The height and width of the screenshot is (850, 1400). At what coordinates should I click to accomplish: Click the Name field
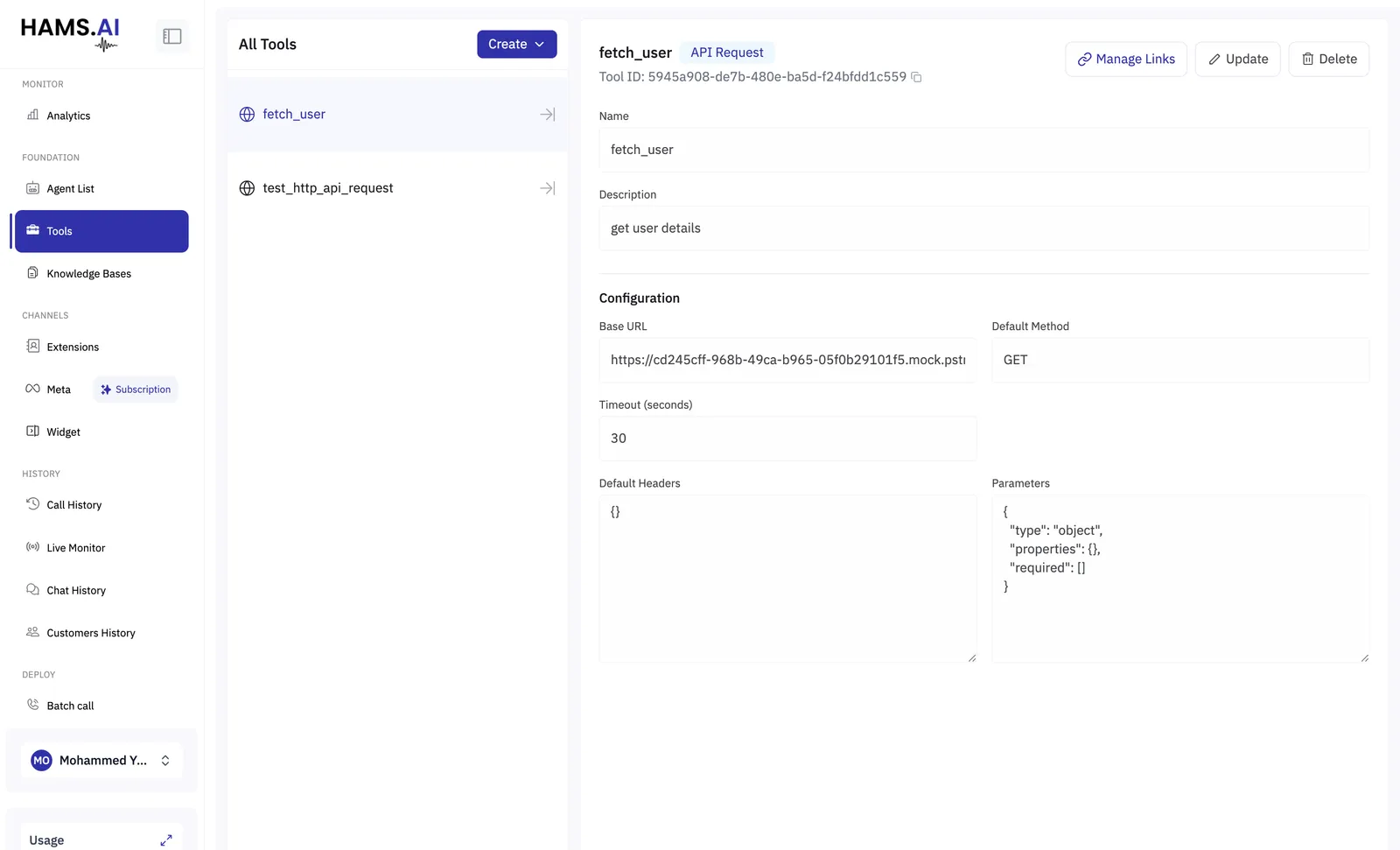pos(984,150)
